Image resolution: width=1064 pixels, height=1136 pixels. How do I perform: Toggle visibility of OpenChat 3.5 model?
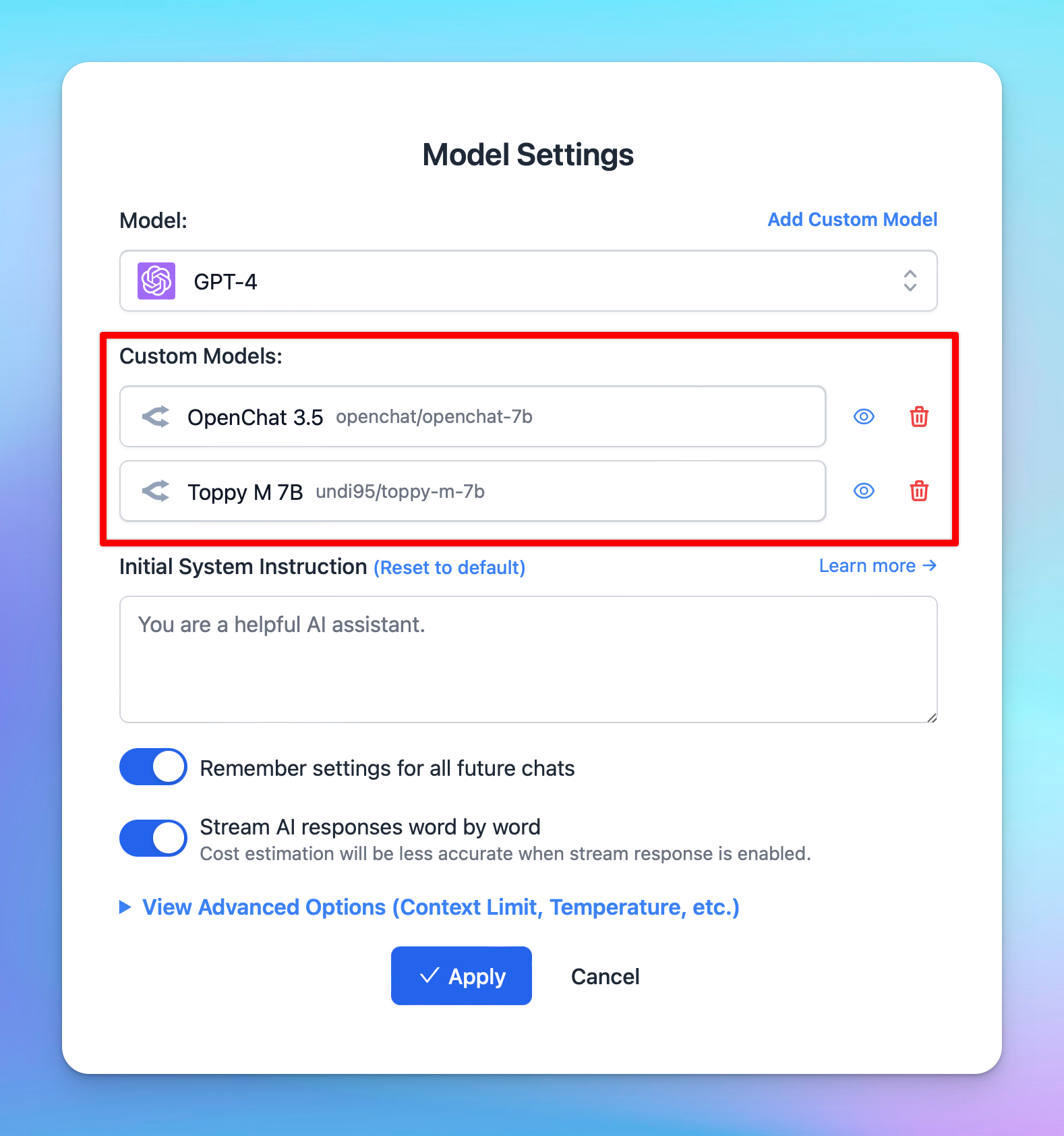pos(864,417)
